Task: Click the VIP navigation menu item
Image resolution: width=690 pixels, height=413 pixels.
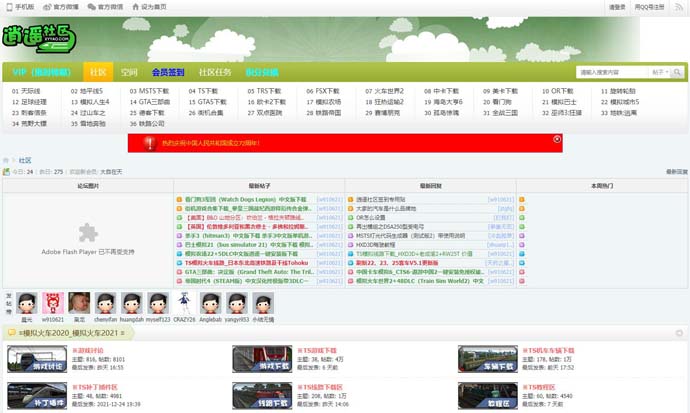Action: (42, 72)
